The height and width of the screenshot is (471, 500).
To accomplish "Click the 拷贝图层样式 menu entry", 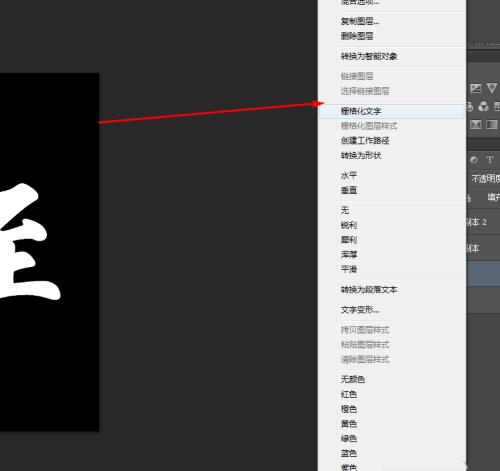I will pyautogui.click(x=365, y=330).
